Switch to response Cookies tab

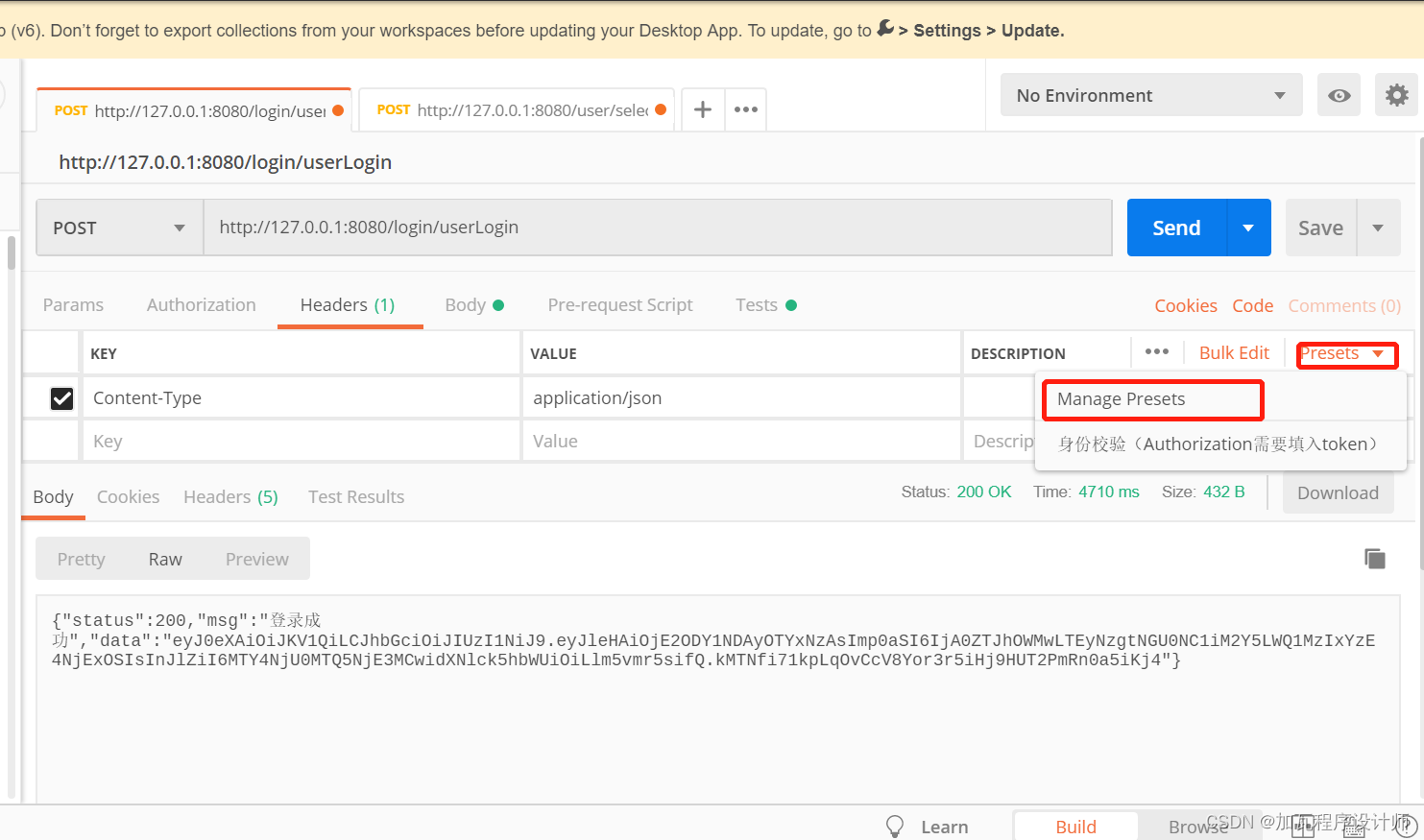[x=128, y=497]
